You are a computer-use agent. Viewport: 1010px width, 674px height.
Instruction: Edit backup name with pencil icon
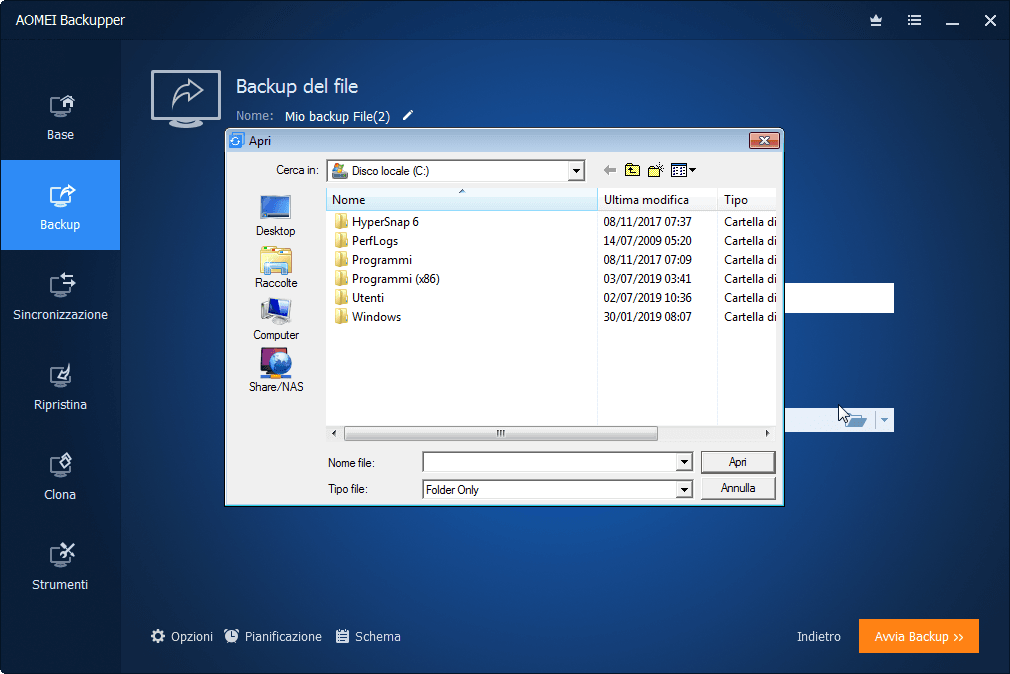408,115
